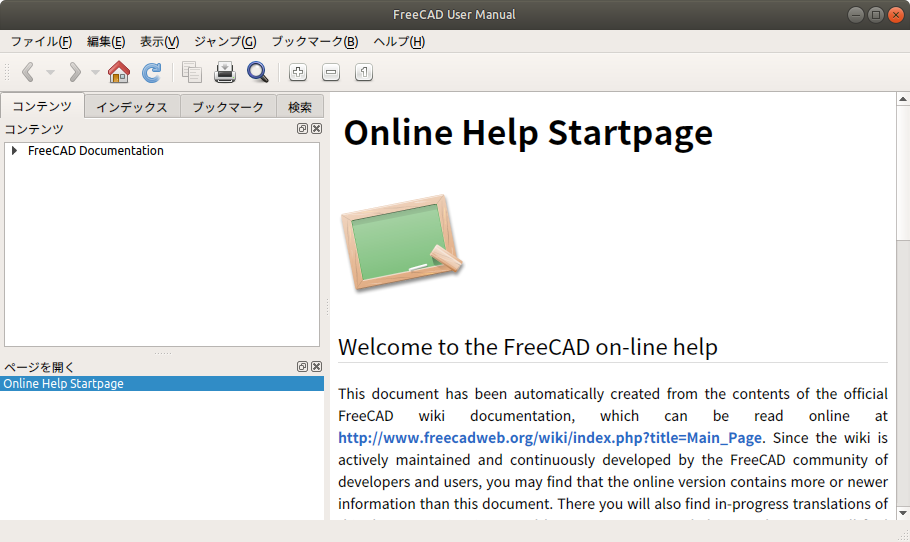Image resolution: width=910 pixels, height=542 pixels.
Task: Open the ブックマーク(B) menu
Action: coord(315,42)
